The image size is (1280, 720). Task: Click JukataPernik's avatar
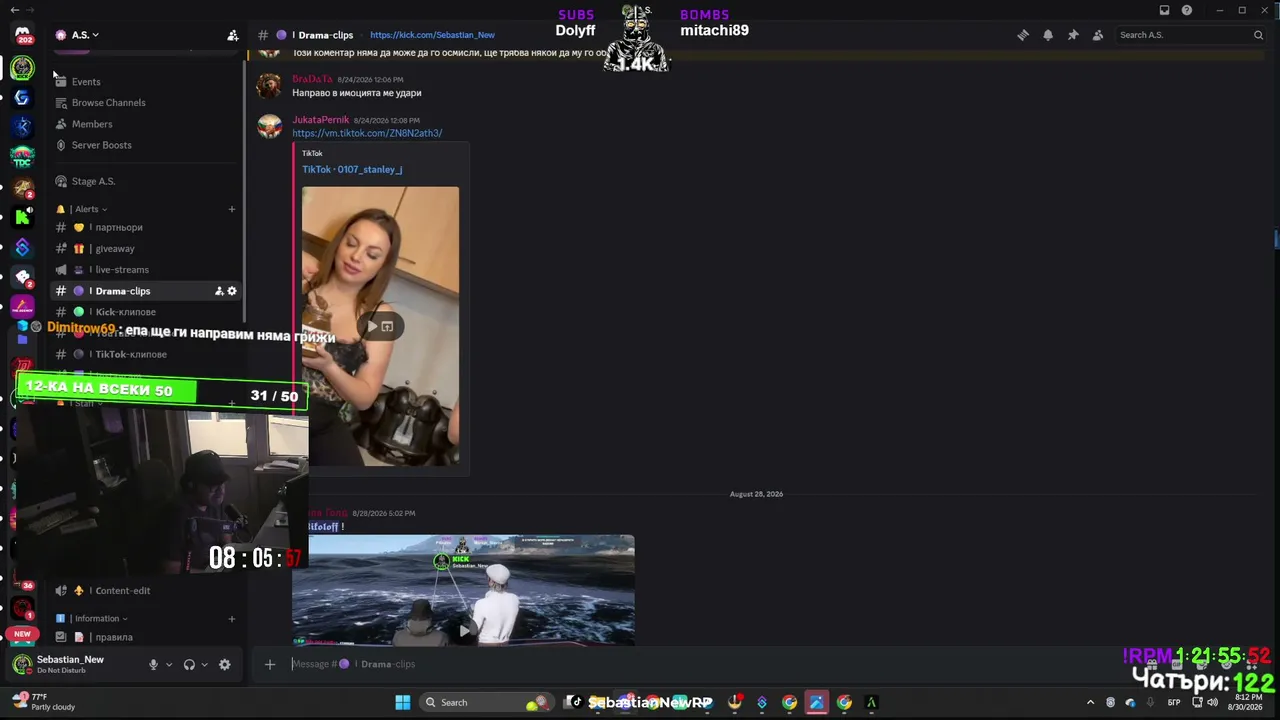269,126
